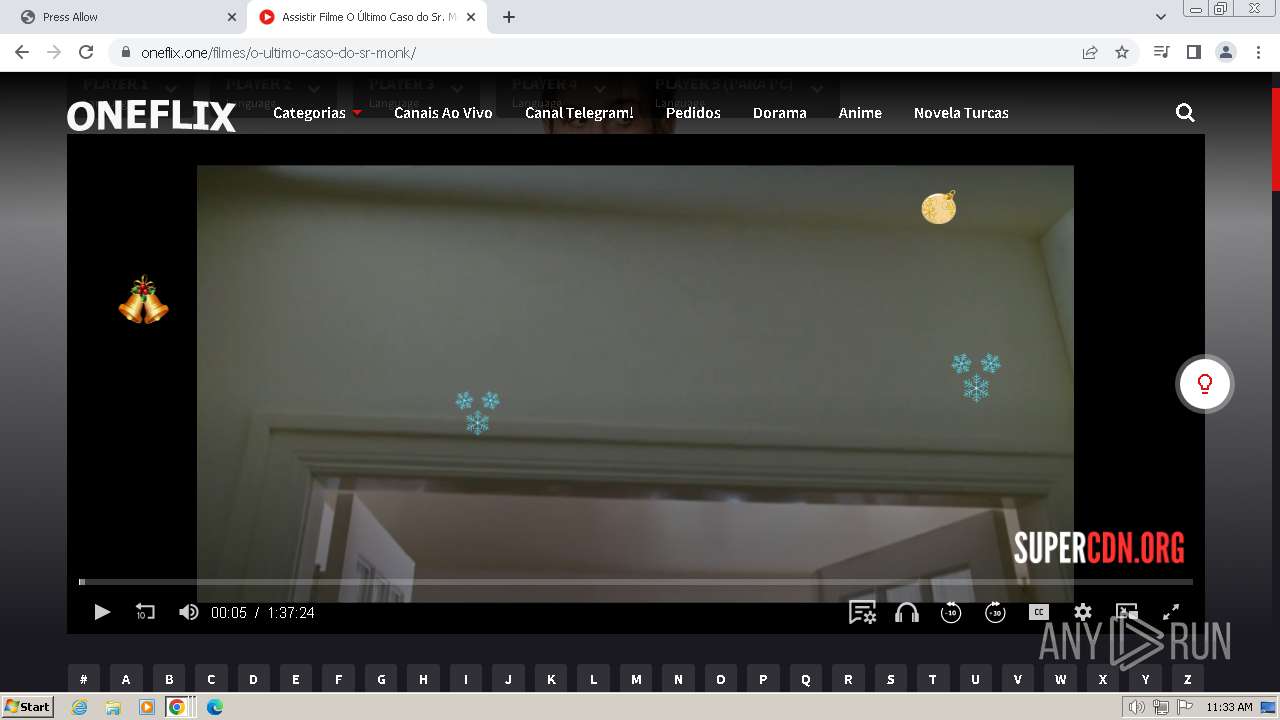Filter titles by letter V
The height and width of the screenshot is (720, 1280).
pos(1018,679)
